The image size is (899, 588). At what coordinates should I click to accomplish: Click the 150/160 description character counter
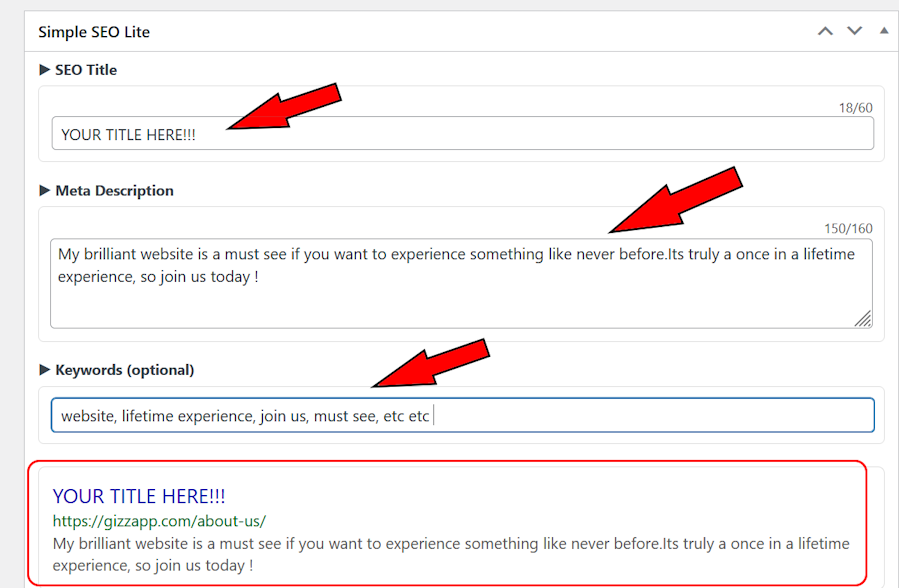848,228
